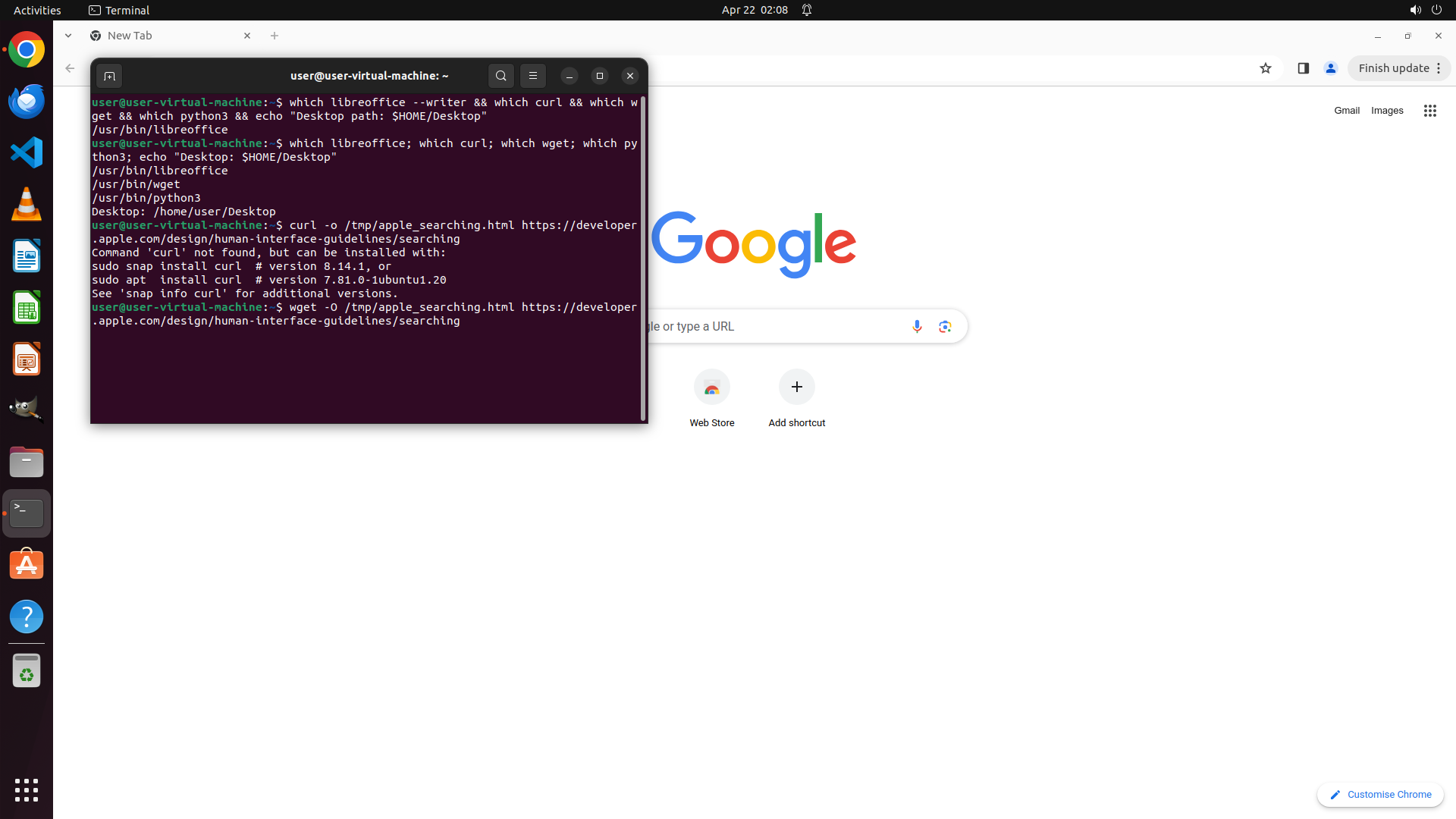Screen dimensions: 1456x819
Task: Open Chrome profile avatar
Action: pos(1330,68)
